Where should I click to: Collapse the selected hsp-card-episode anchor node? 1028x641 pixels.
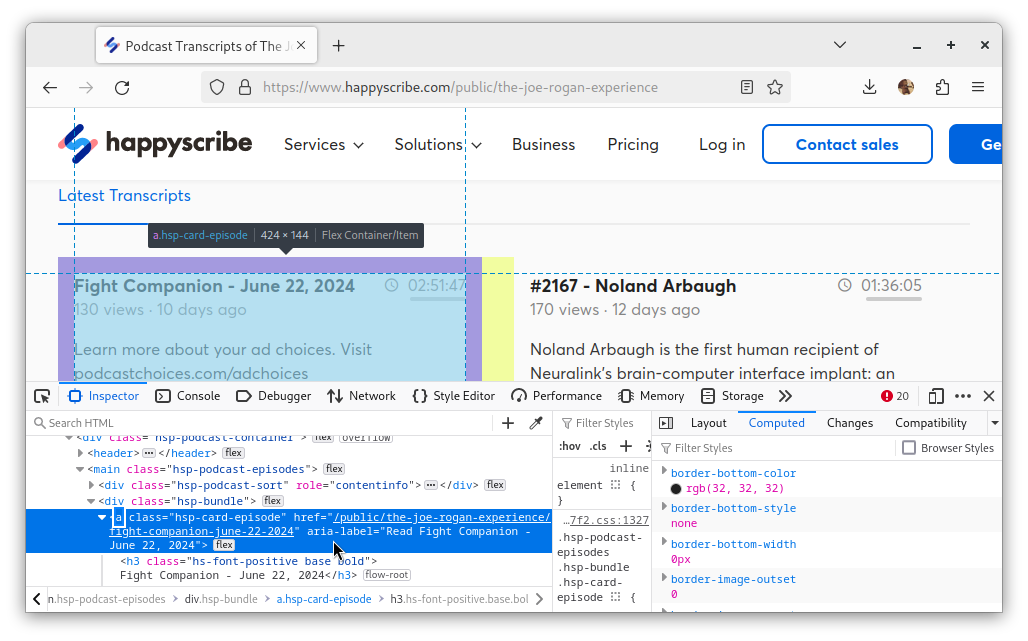(102, 517)
